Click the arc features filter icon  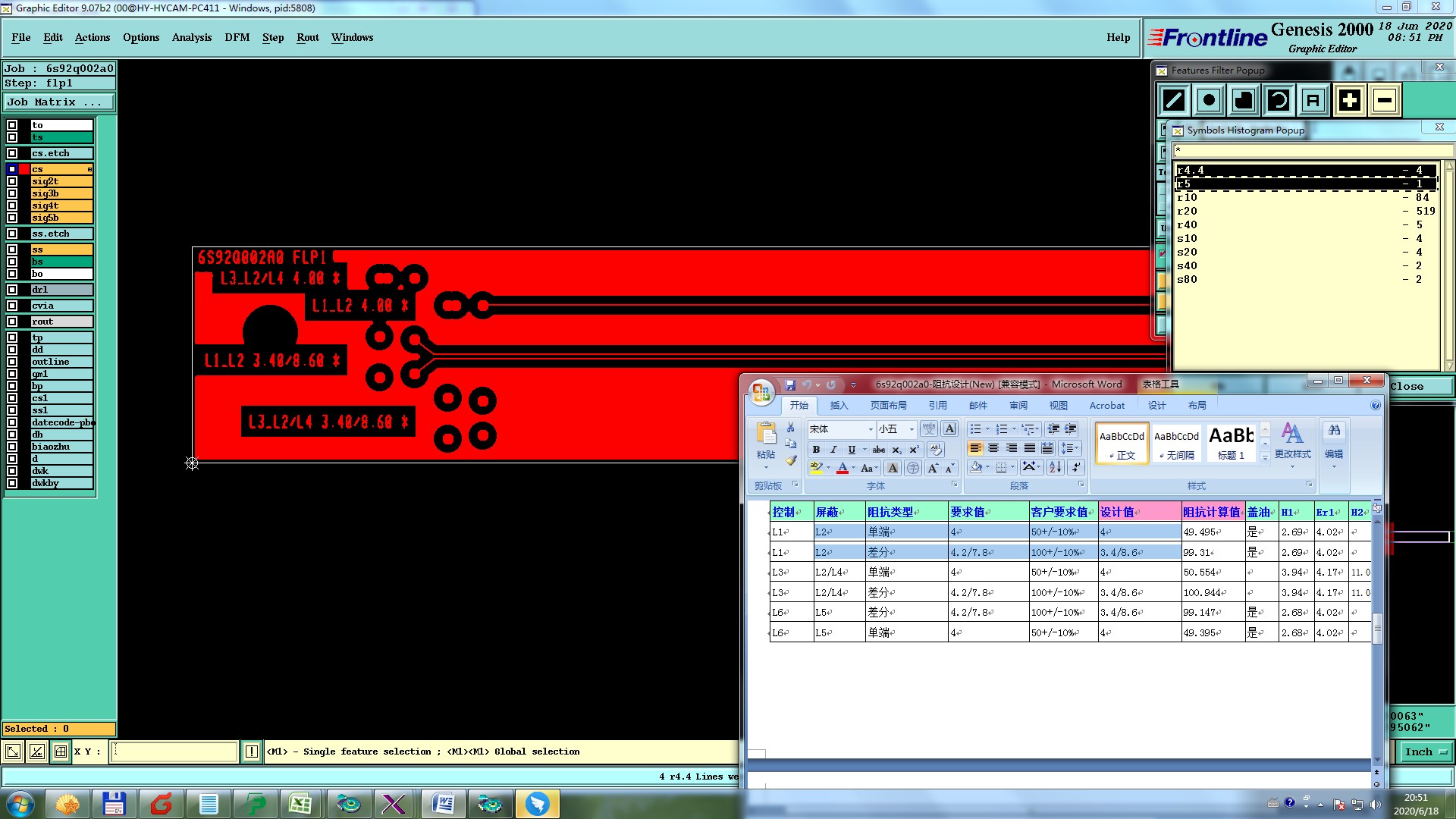1279,100
